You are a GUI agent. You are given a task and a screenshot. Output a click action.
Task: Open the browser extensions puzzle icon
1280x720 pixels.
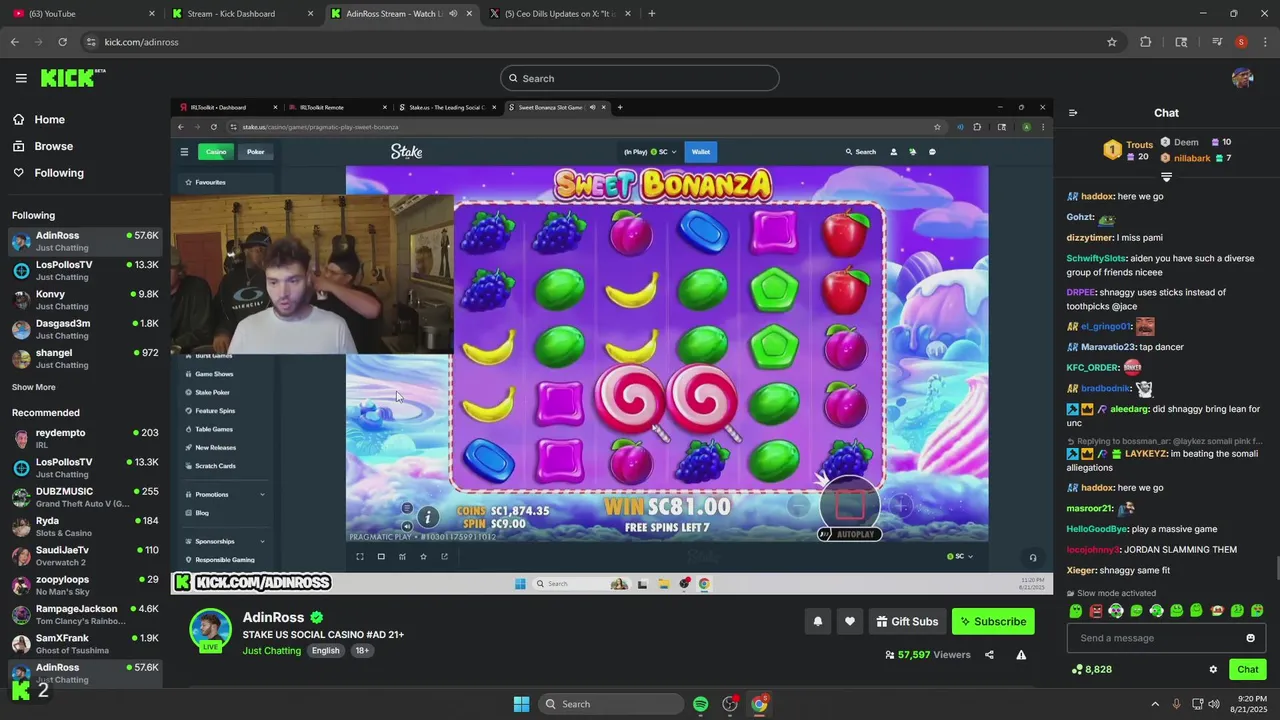tap(1146, 42)
